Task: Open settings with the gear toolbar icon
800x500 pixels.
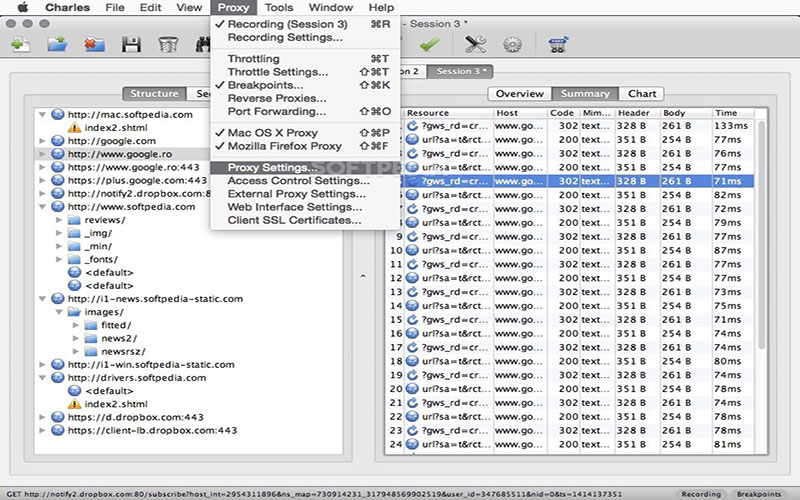Action: coord(512,45)
